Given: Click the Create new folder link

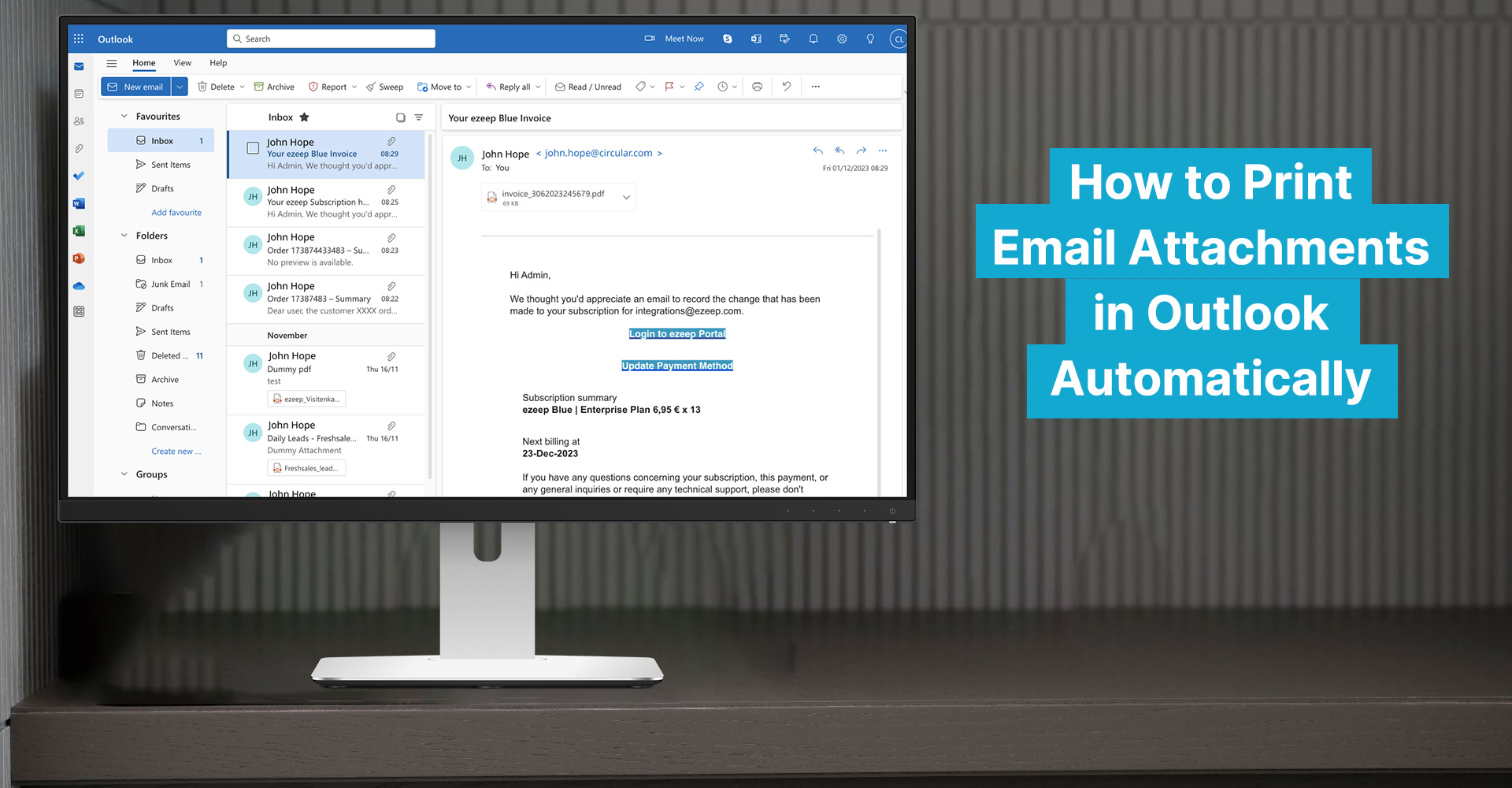Looking at the screenshot, I should coord(176,452).
